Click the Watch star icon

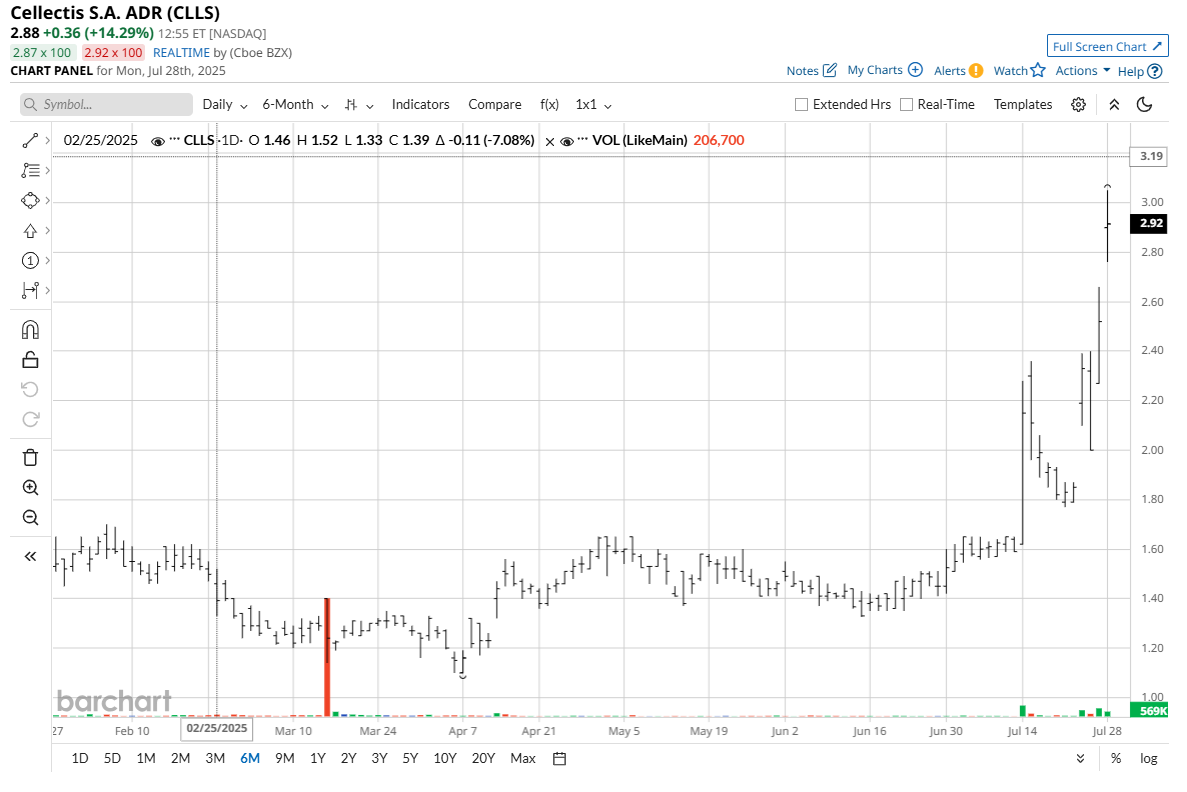click(x=1038, y=70)
